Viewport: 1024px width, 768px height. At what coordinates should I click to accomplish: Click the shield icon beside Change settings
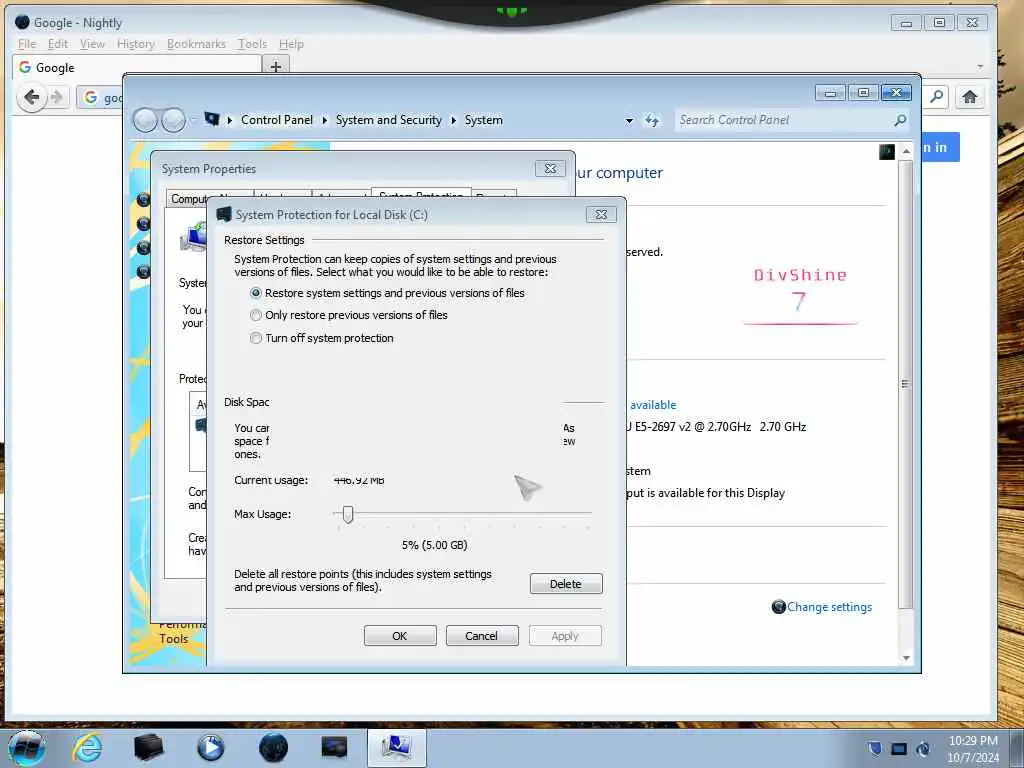(x=778, y=607)
